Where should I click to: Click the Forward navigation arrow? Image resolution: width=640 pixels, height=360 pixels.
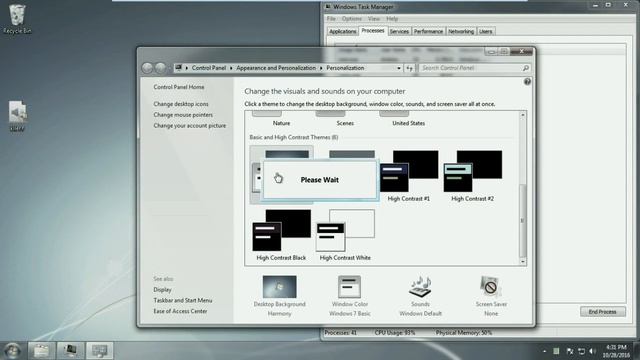pyautogui.click(x=160, y=68)
